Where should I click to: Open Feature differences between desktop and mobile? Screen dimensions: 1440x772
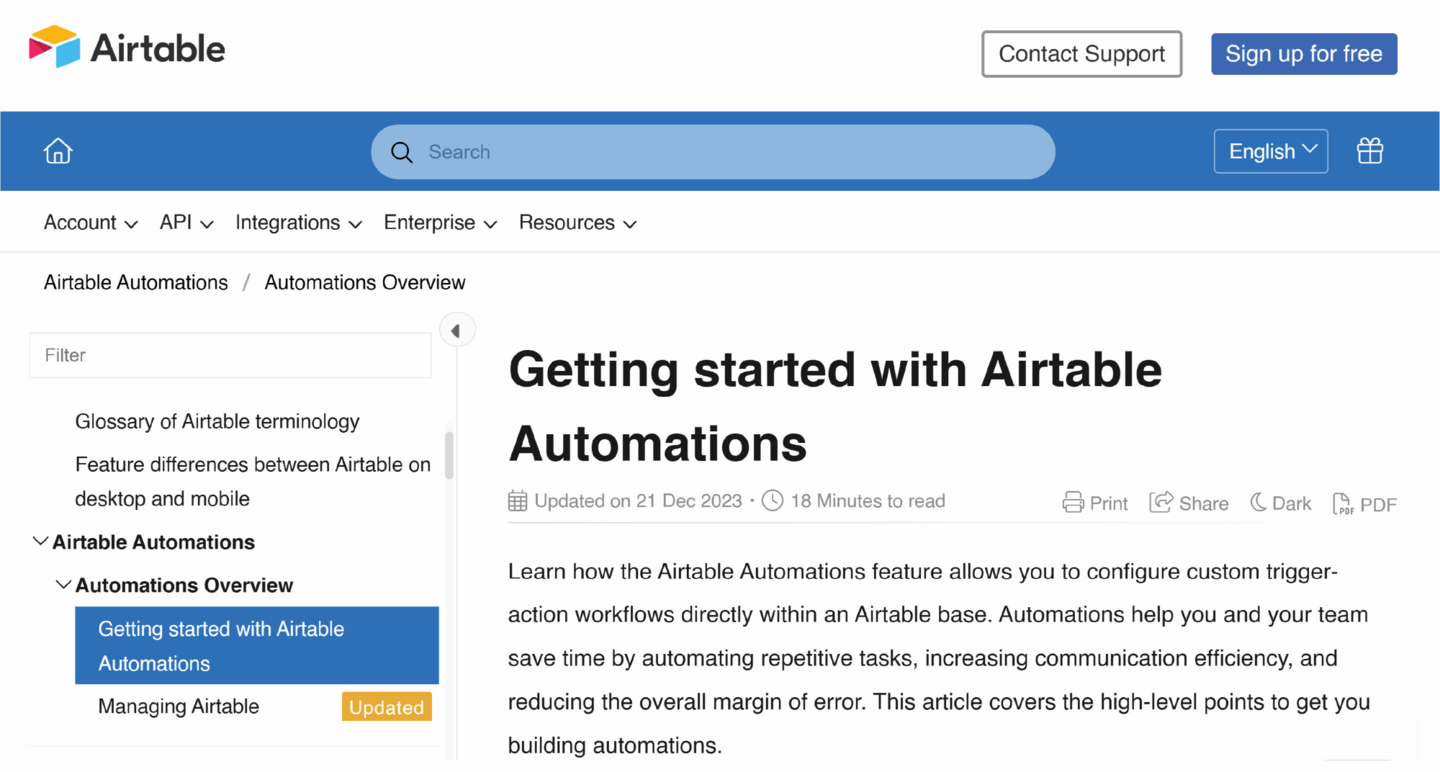[253, 481]
